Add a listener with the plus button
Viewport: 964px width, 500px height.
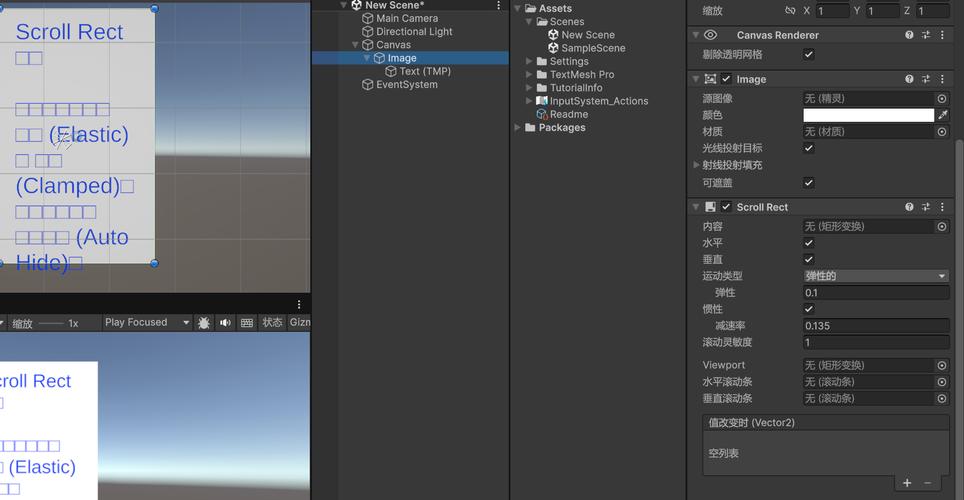tap(907, 483)
